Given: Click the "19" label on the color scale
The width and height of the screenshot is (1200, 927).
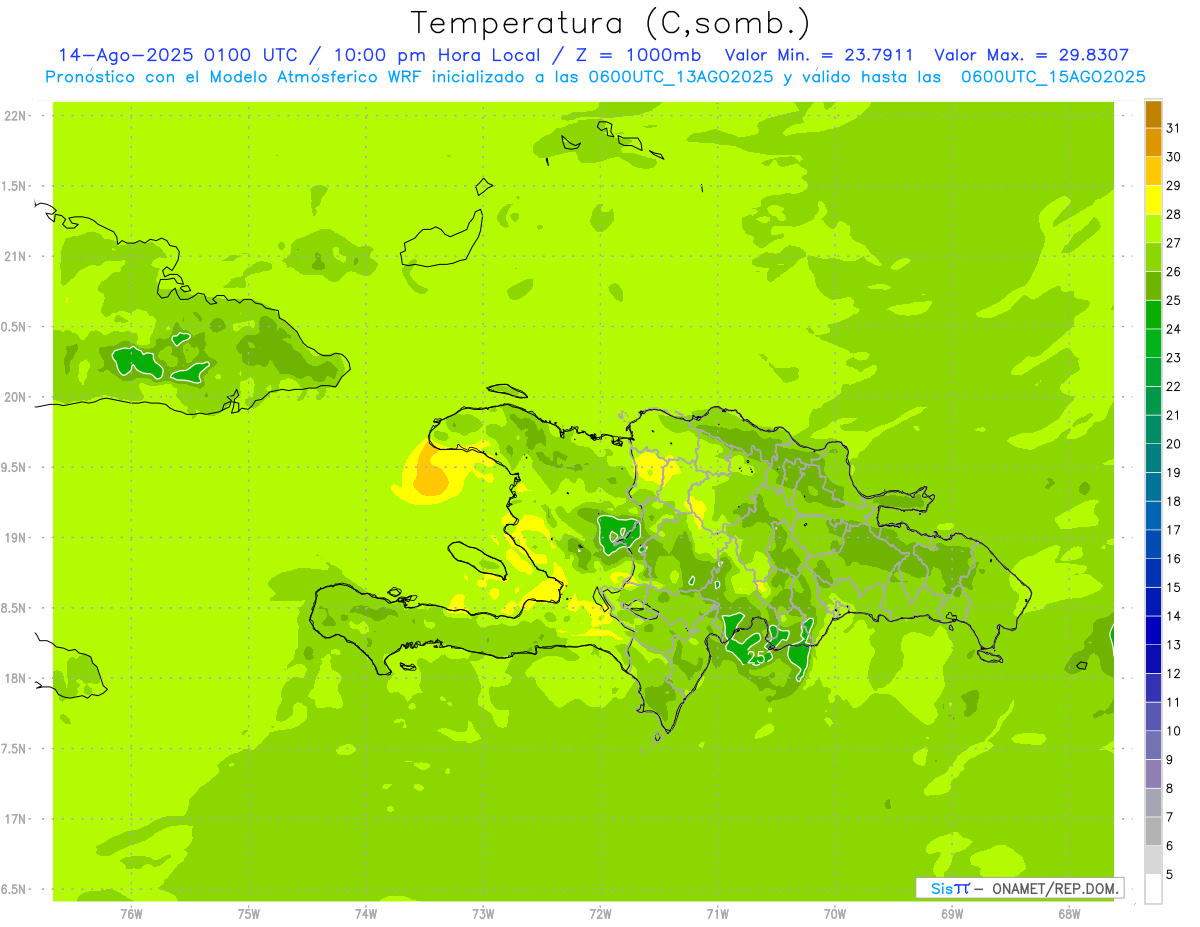Looking at the screenshot, I should (1174, 472).
